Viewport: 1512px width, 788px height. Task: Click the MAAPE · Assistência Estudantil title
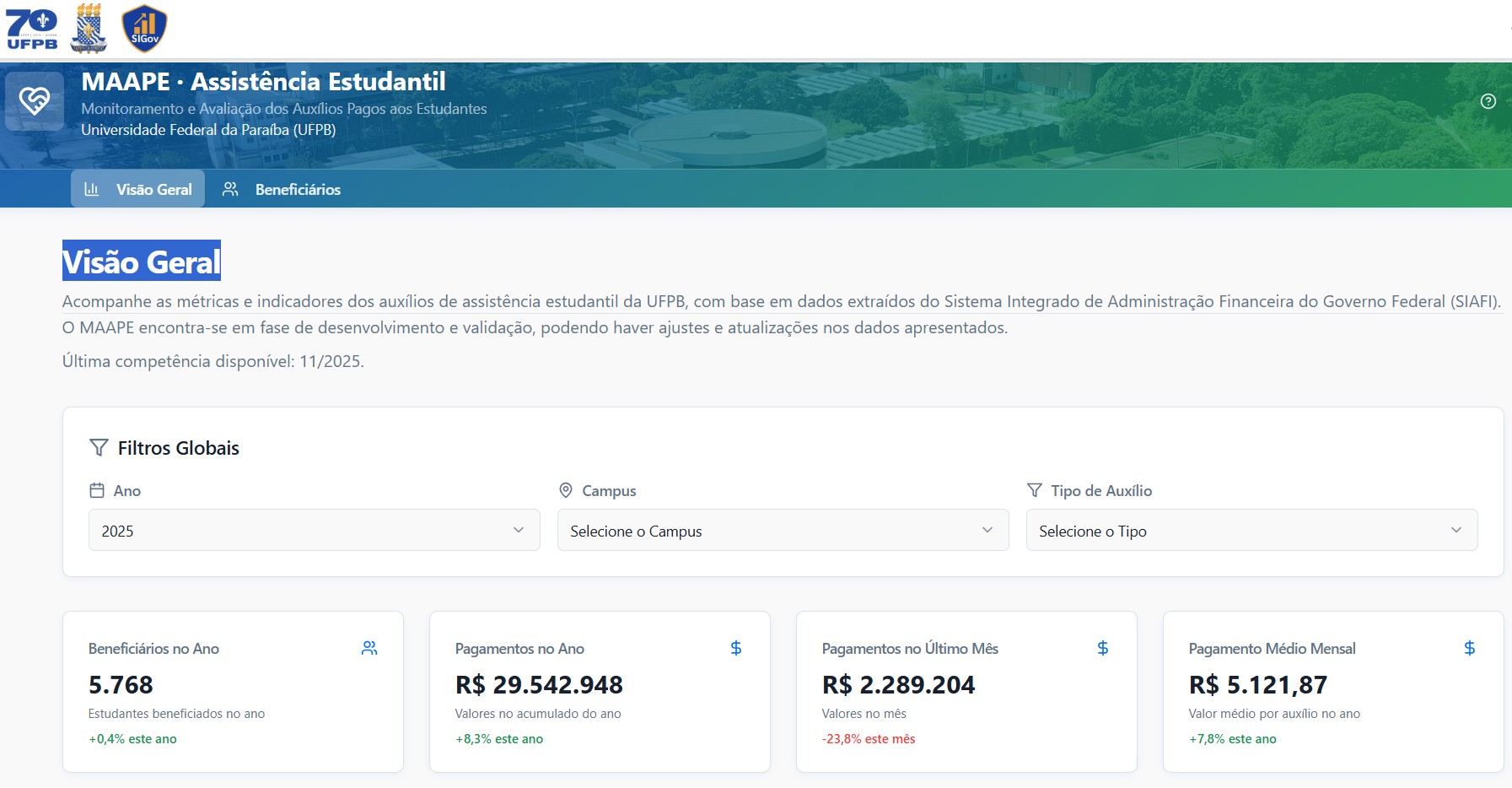click(x=263, y=82)
